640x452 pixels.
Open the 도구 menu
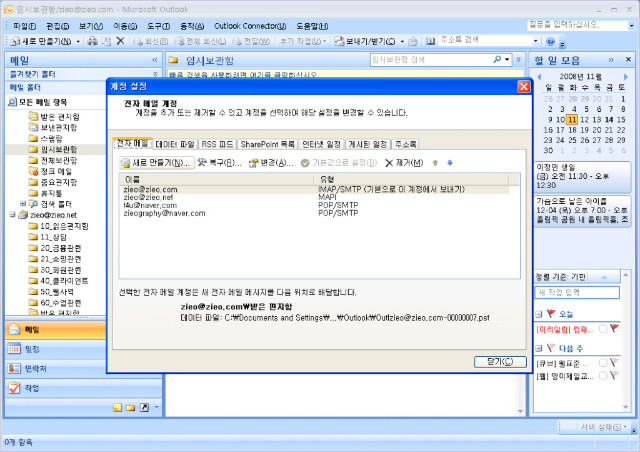pyautogui.click(x=158, y=26)
